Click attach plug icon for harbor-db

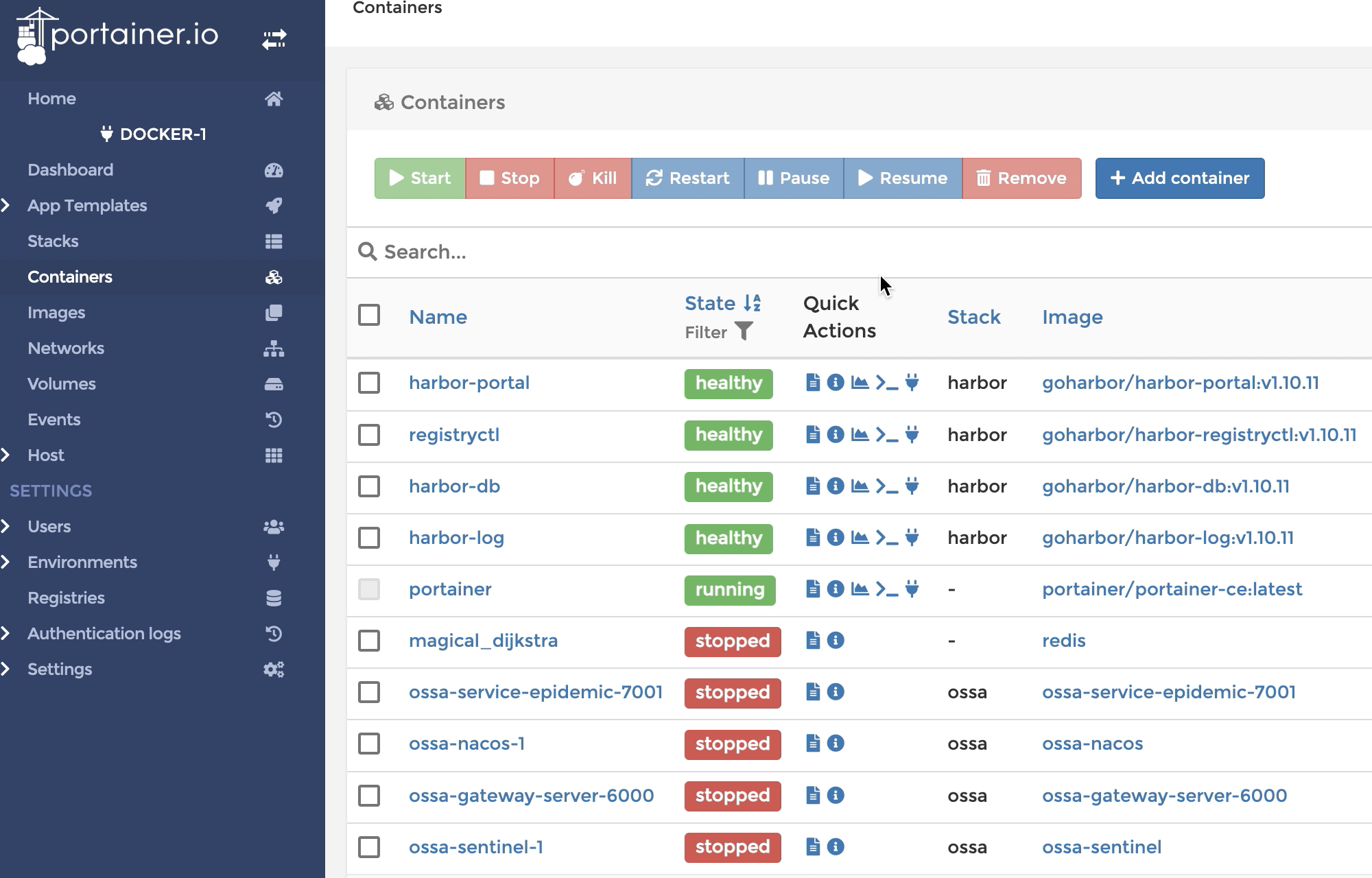tap(912, 486)
